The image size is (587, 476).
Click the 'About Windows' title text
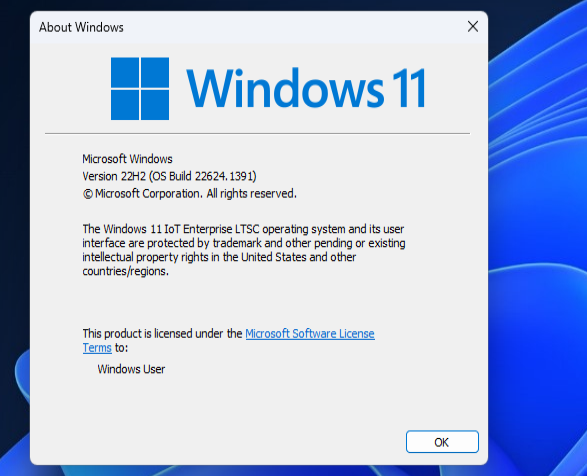click(x=81, y=27)
